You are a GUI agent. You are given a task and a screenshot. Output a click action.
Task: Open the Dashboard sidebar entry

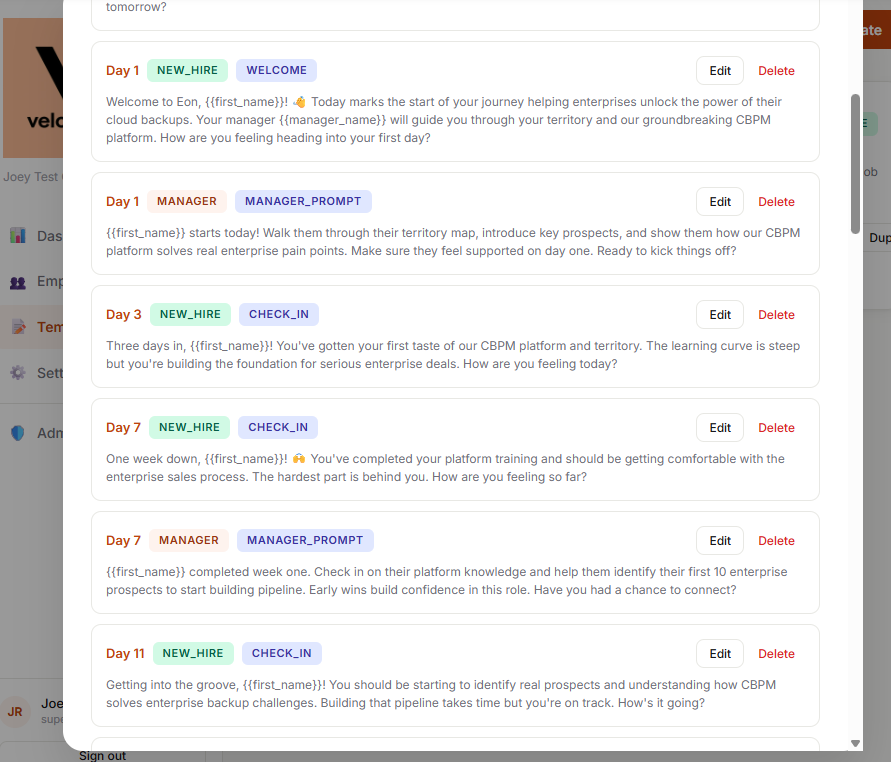click(x=40, y=235)
